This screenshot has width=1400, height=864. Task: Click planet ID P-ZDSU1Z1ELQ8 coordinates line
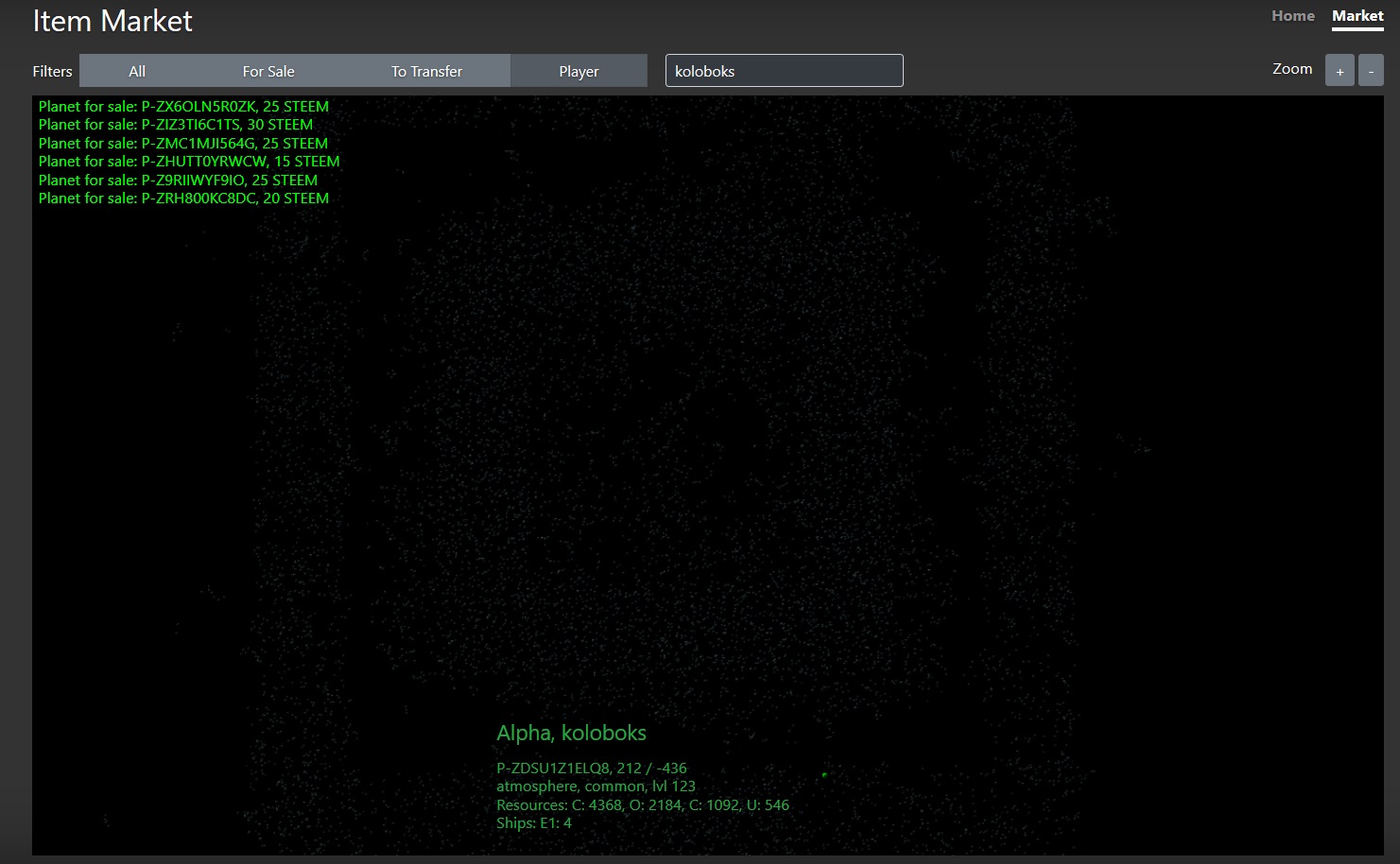pos(592,768)
